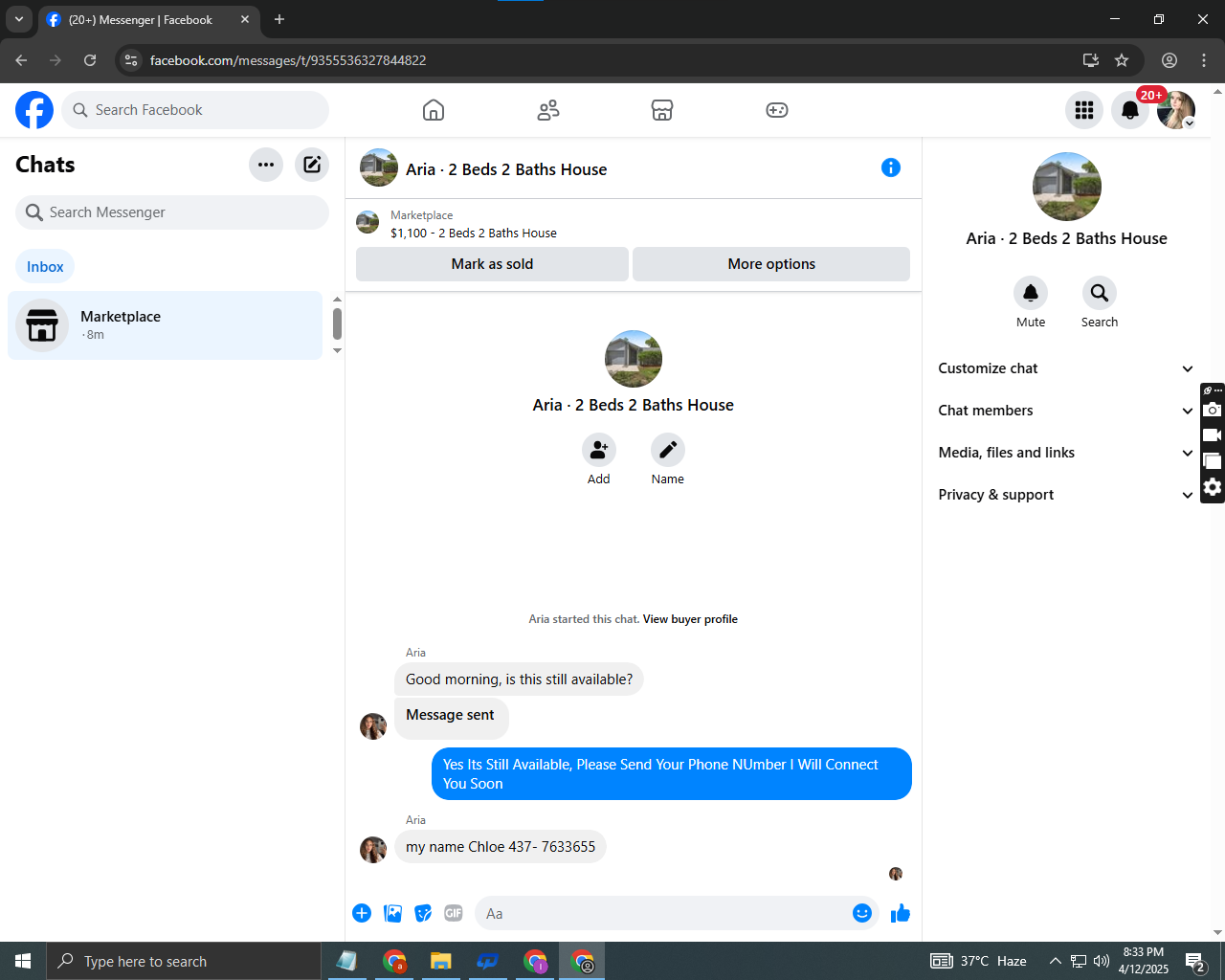Open Facebook menu grid
This screenshot has height=980, width=1225.
coord(1084,110)
